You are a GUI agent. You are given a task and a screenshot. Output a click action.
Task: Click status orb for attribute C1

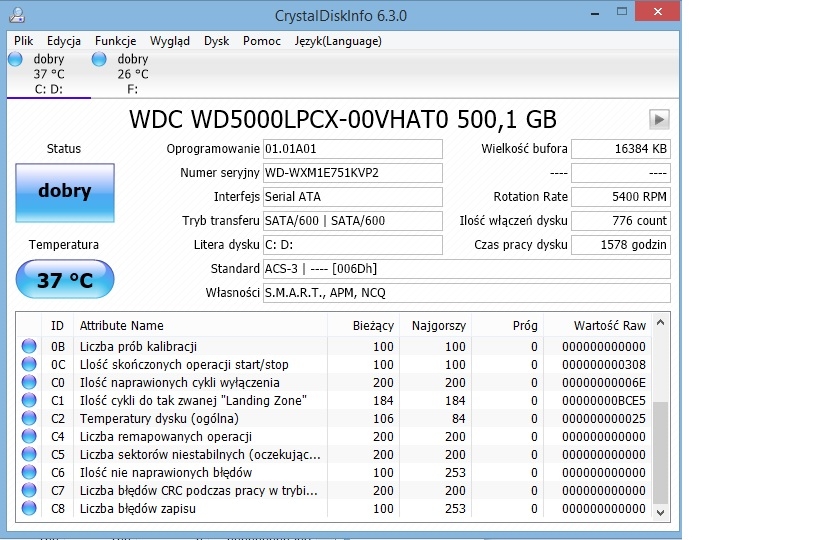[29, 400]
